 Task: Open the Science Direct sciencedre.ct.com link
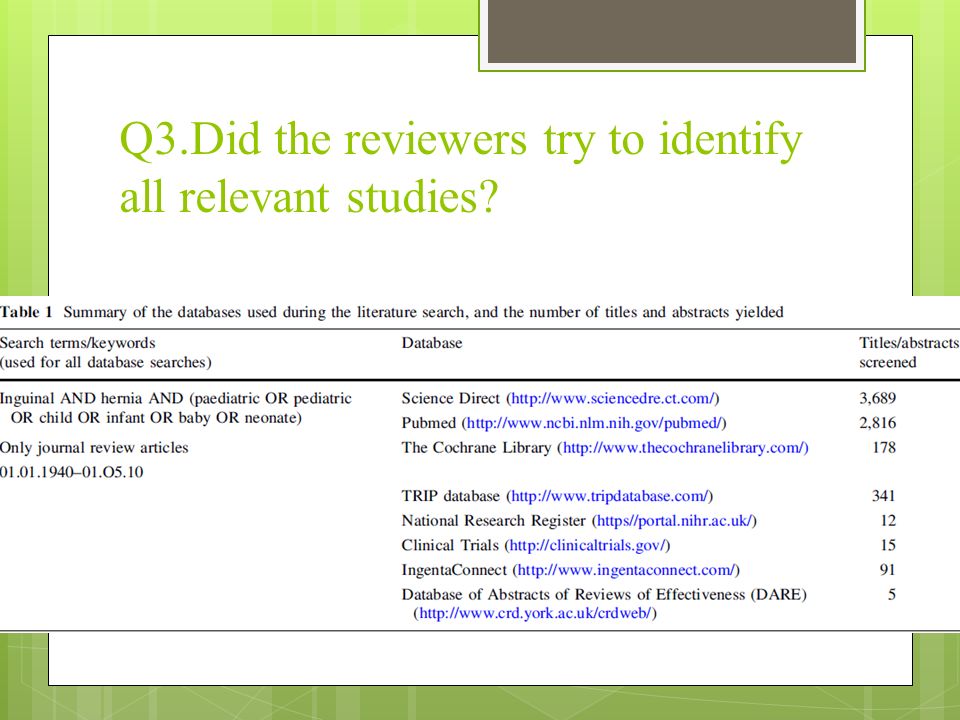(613, 399)
